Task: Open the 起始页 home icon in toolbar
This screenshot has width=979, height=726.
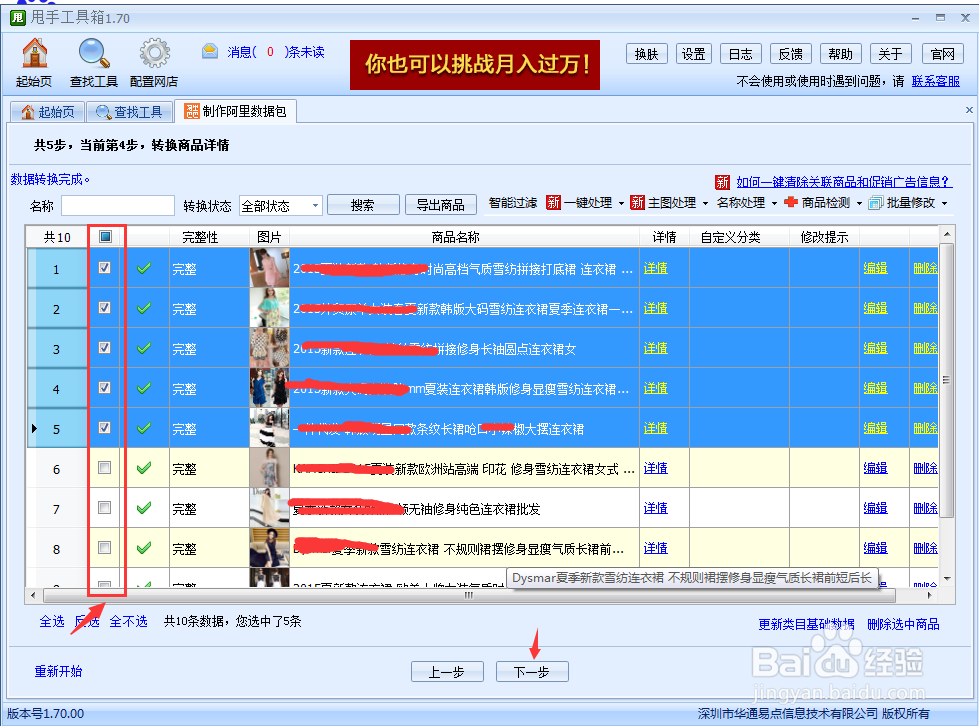Action: click(x=33, y=54)
